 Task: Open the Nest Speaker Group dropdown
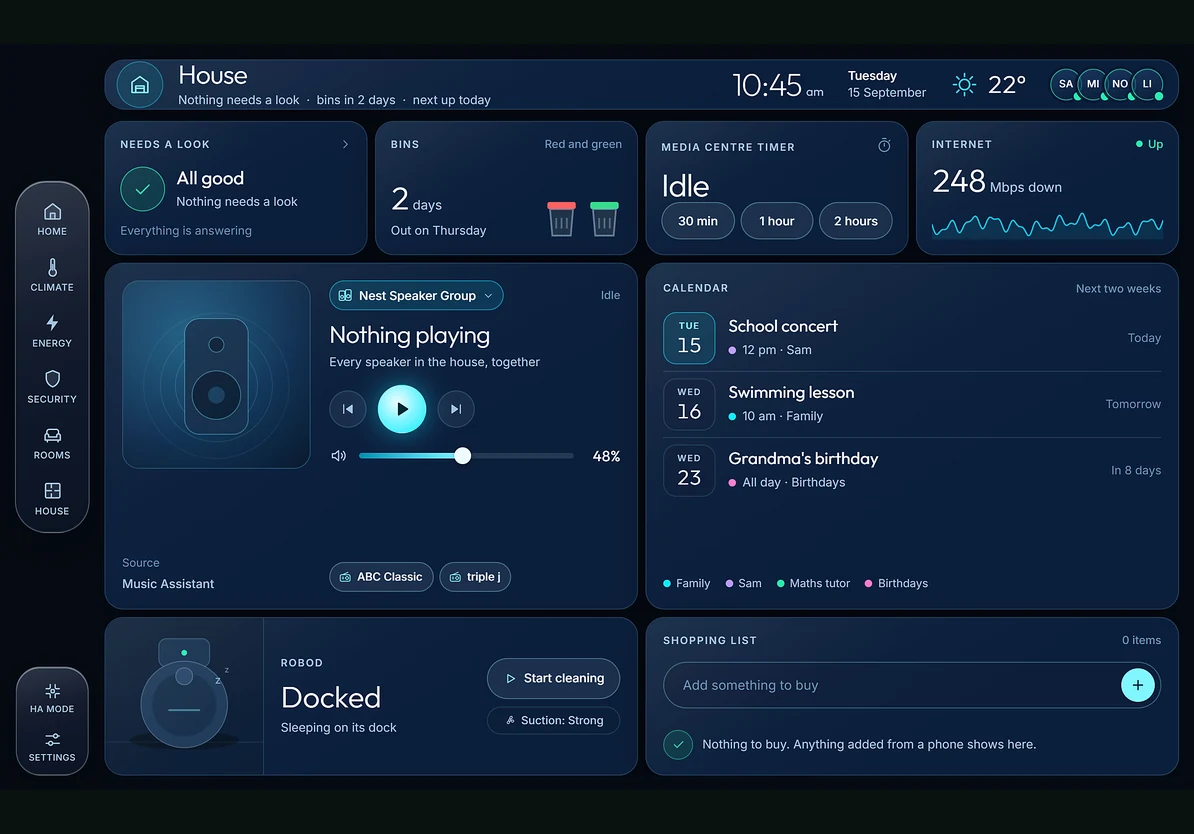(416, 296)
